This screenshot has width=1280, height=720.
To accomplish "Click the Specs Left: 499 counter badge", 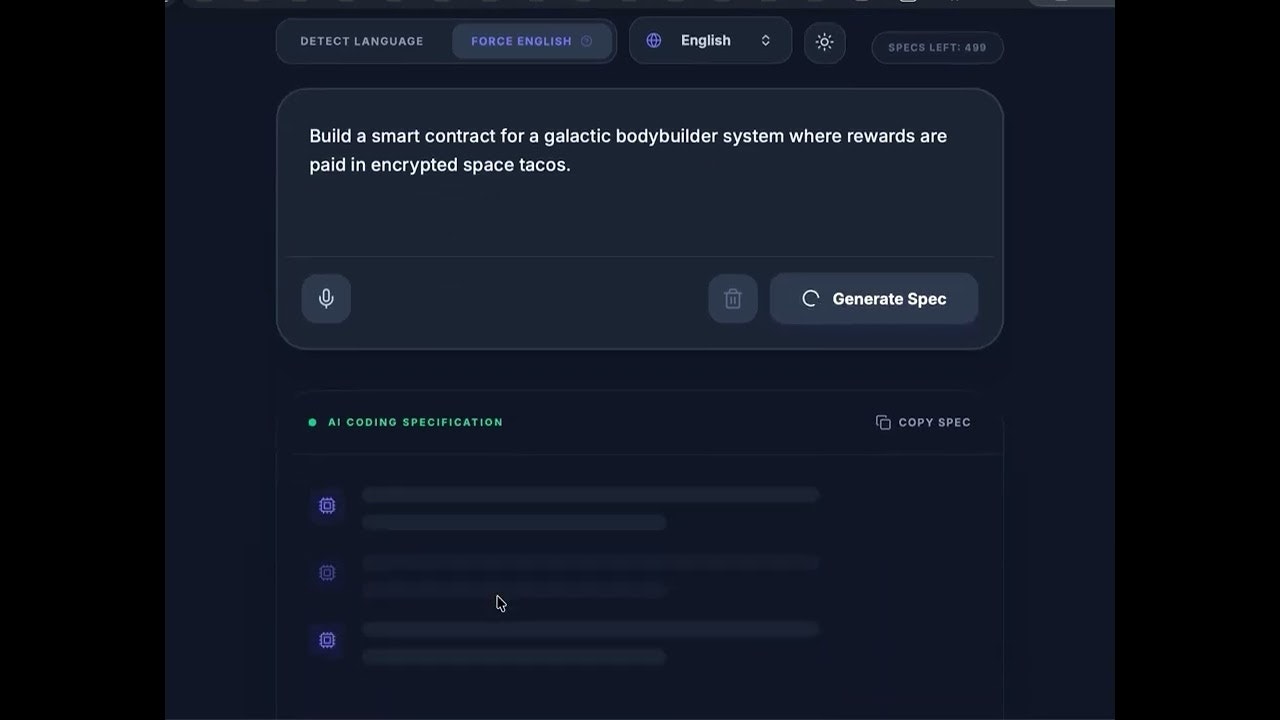I will pos(937,47).
